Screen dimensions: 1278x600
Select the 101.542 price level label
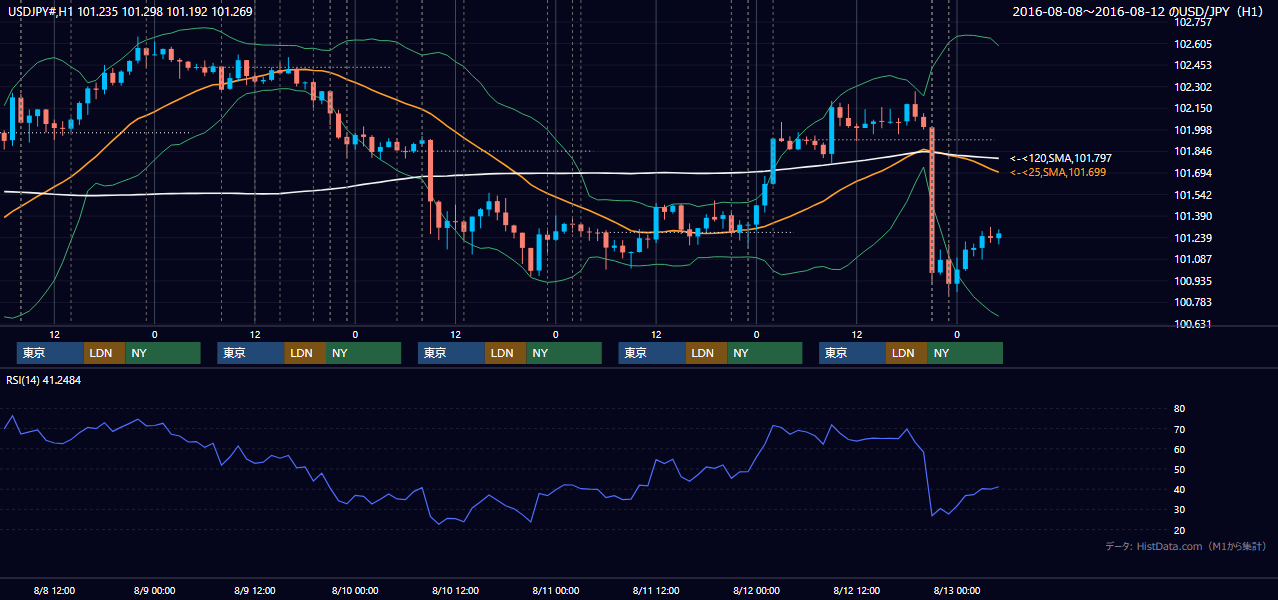[1193, 195]
